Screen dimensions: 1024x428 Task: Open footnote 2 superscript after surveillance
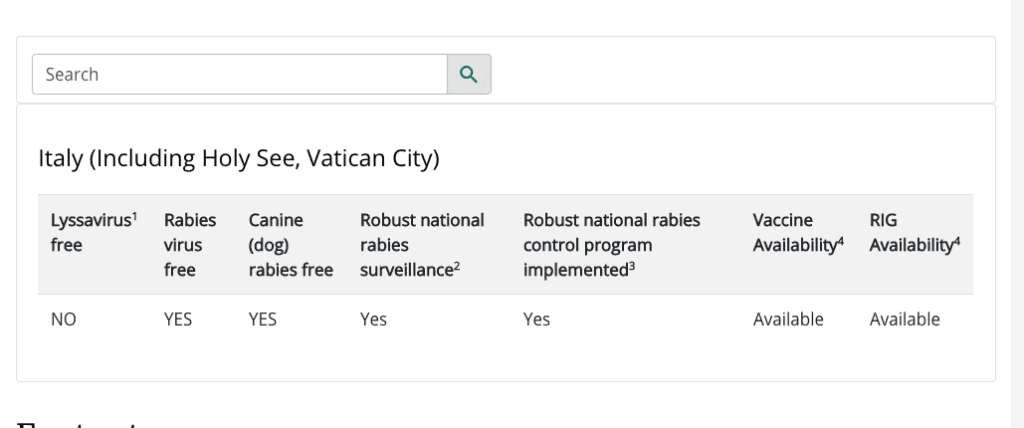[457, 266]
